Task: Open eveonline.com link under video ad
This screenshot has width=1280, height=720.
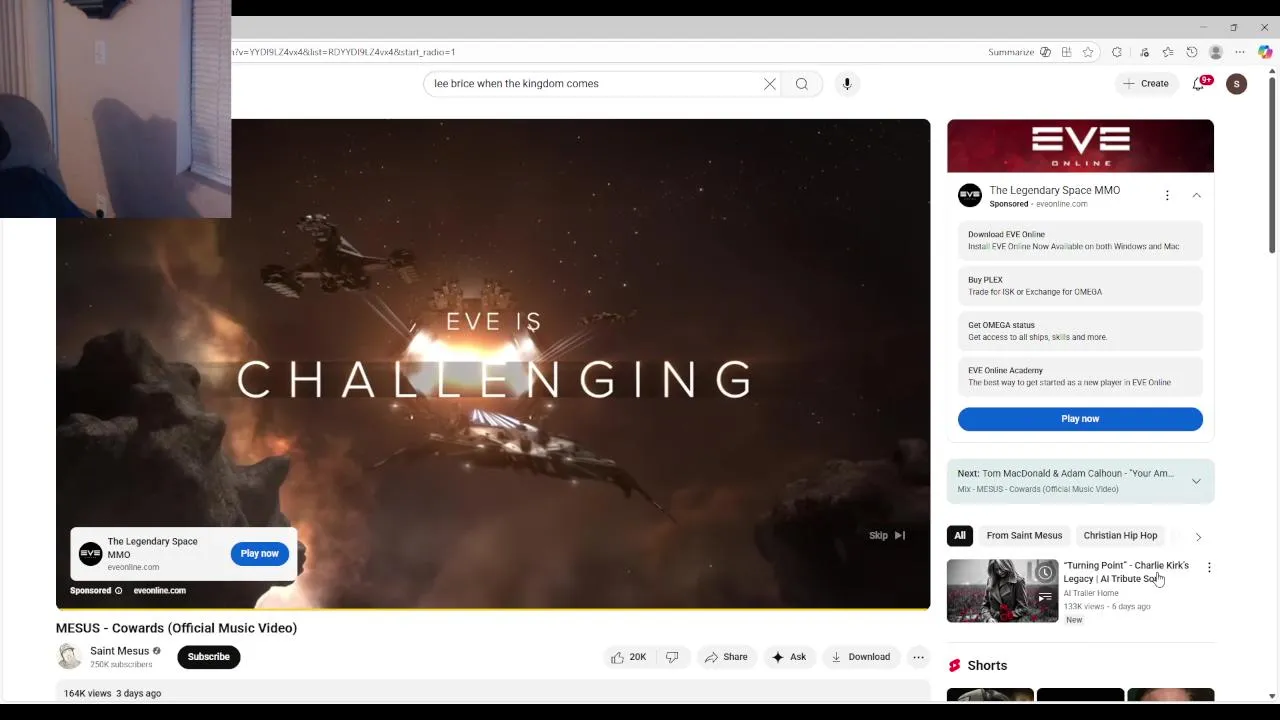Action: click(160, 591)
